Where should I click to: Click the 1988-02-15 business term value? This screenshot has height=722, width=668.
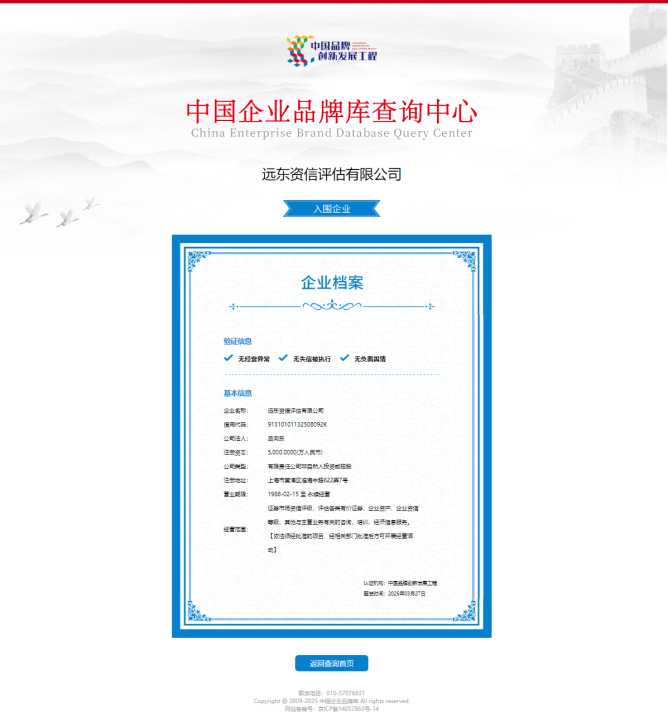click(x=299, y=494)
